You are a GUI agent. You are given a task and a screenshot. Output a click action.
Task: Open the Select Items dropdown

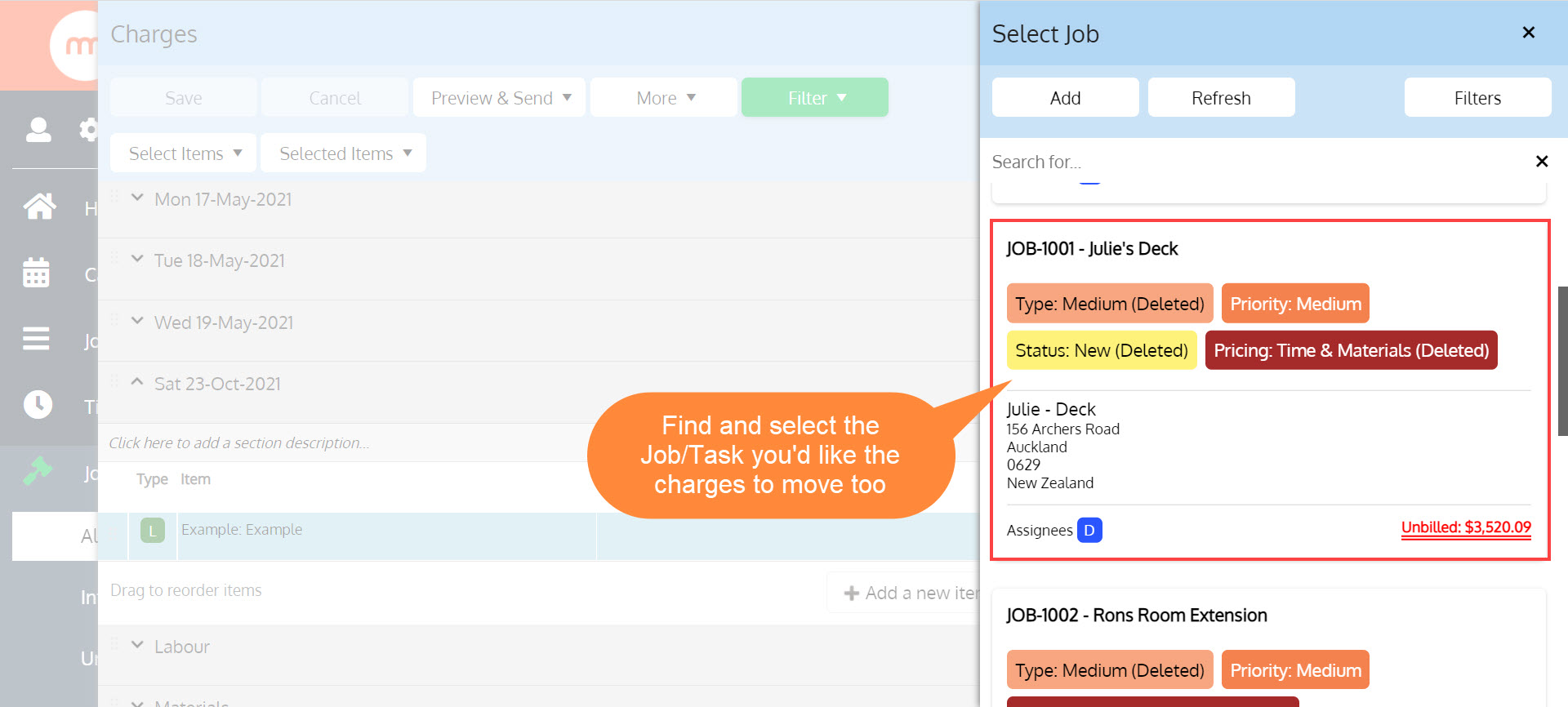tap(184, 153)
